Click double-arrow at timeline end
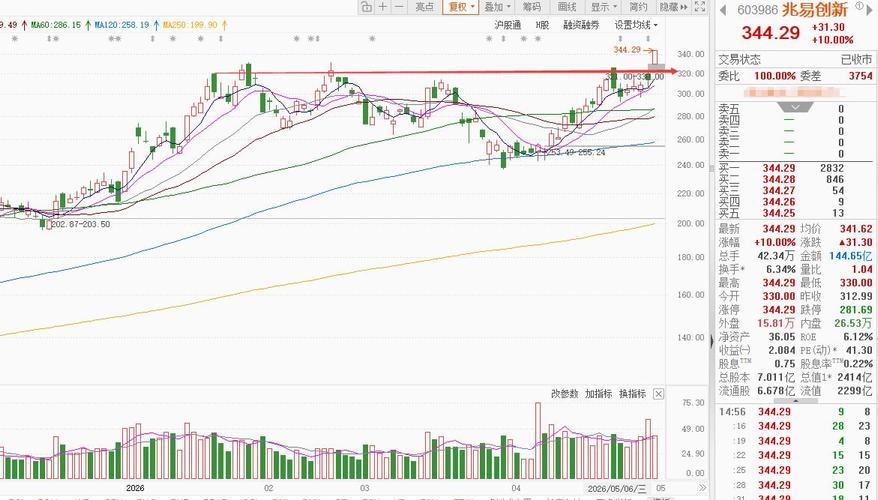Image resolution: width=878 pixels, height=500 pixels. pos(703,488)
